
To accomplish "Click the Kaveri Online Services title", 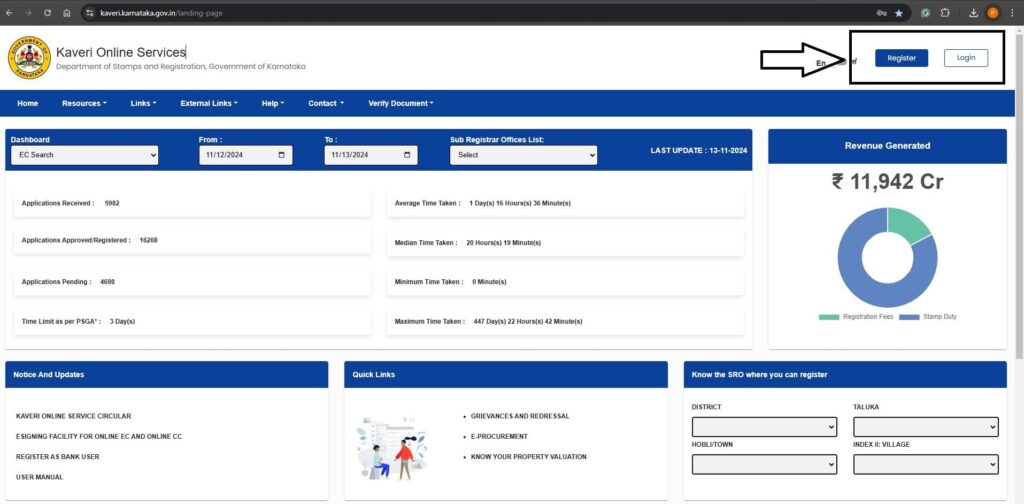I will 121,52.
